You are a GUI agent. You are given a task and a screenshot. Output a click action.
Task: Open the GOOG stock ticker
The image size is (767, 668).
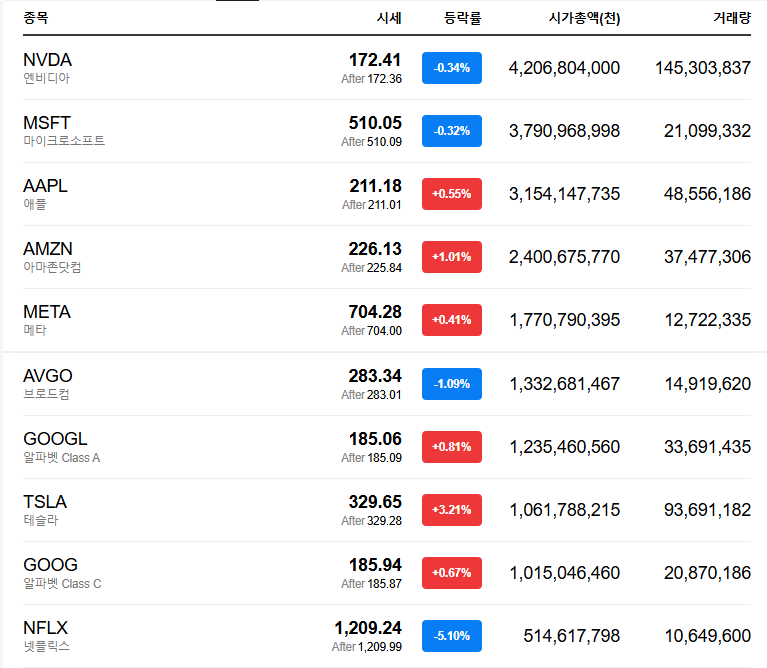point(50,565)
